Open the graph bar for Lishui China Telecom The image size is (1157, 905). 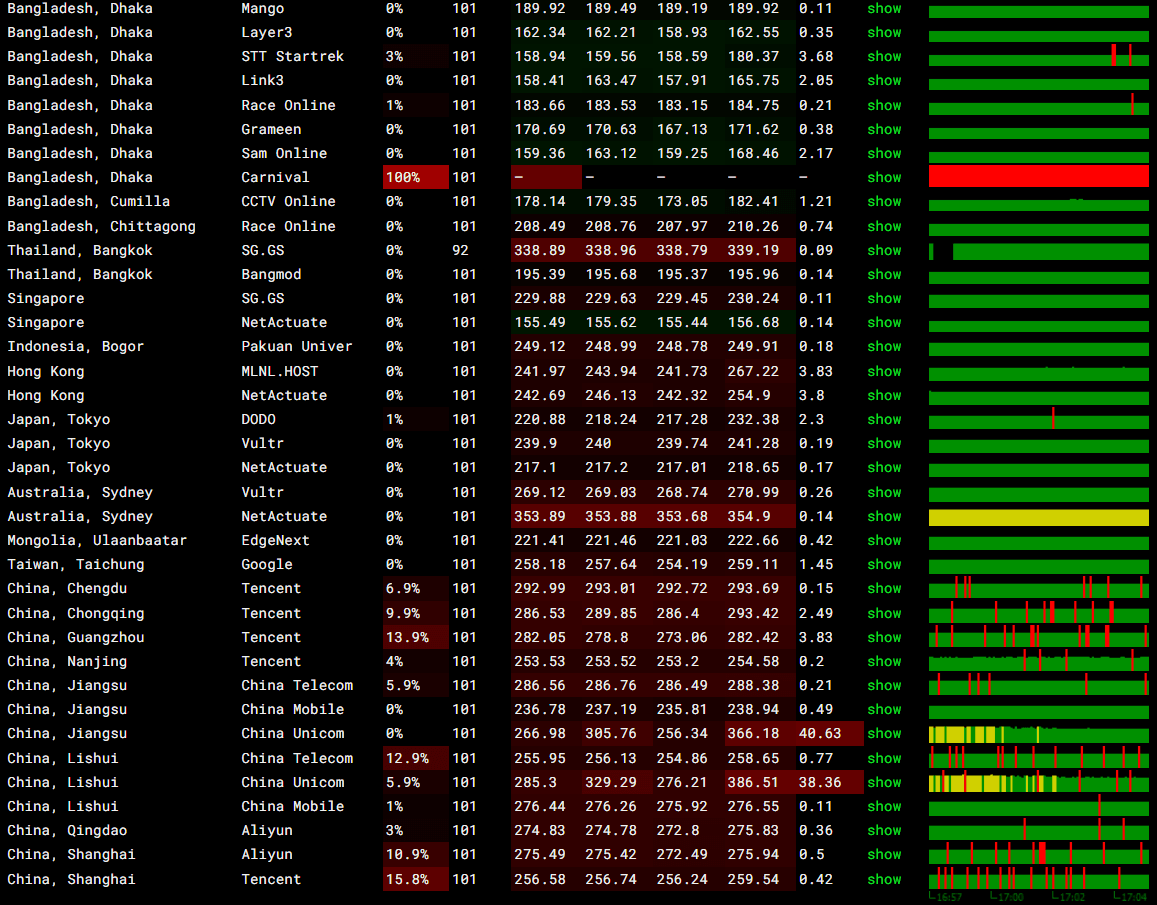pyautogui.click(x=1038, y=757)
